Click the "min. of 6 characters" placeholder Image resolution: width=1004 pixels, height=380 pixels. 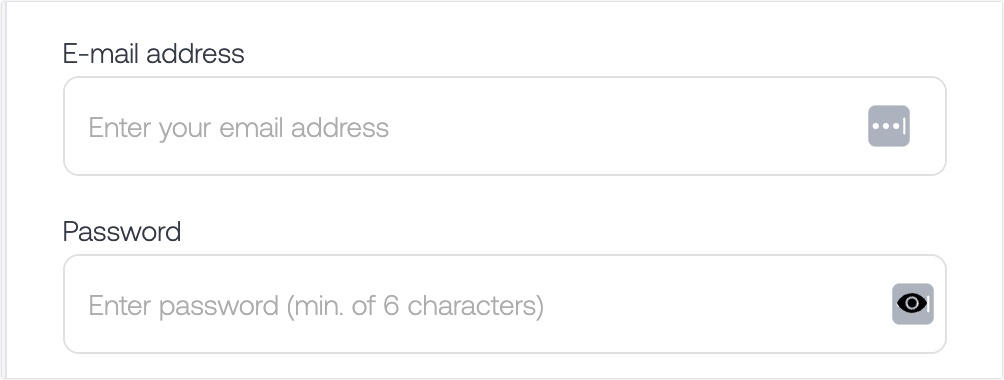415,306
